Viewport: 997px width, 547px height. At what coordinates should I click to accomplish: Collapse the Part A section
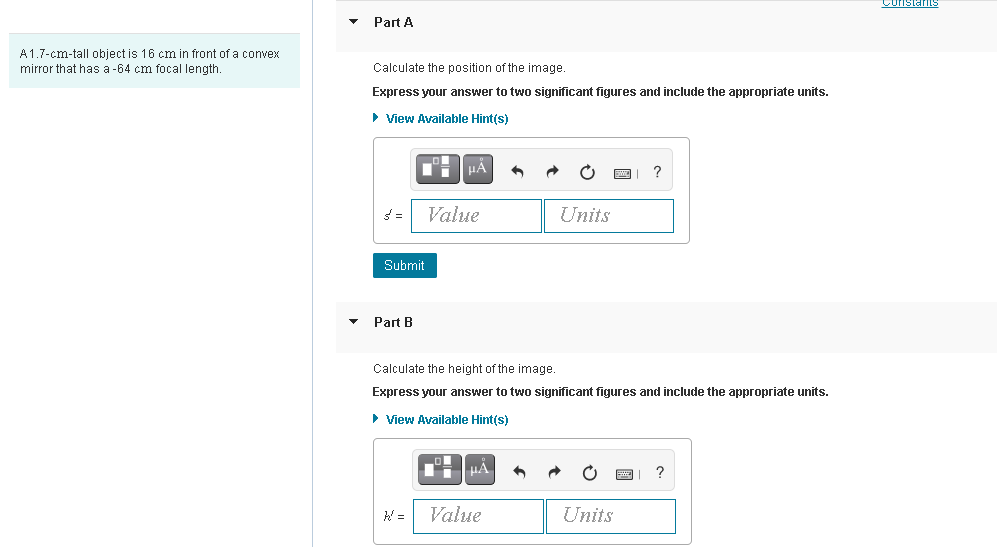click(x=354, y=22)
